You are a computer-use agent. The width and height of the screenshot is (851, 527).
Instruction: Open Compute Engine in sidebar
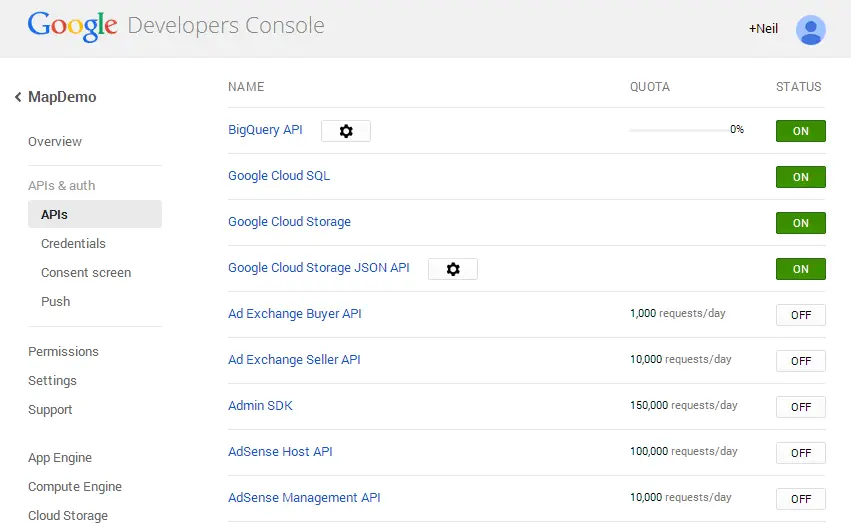coord(75,487)
